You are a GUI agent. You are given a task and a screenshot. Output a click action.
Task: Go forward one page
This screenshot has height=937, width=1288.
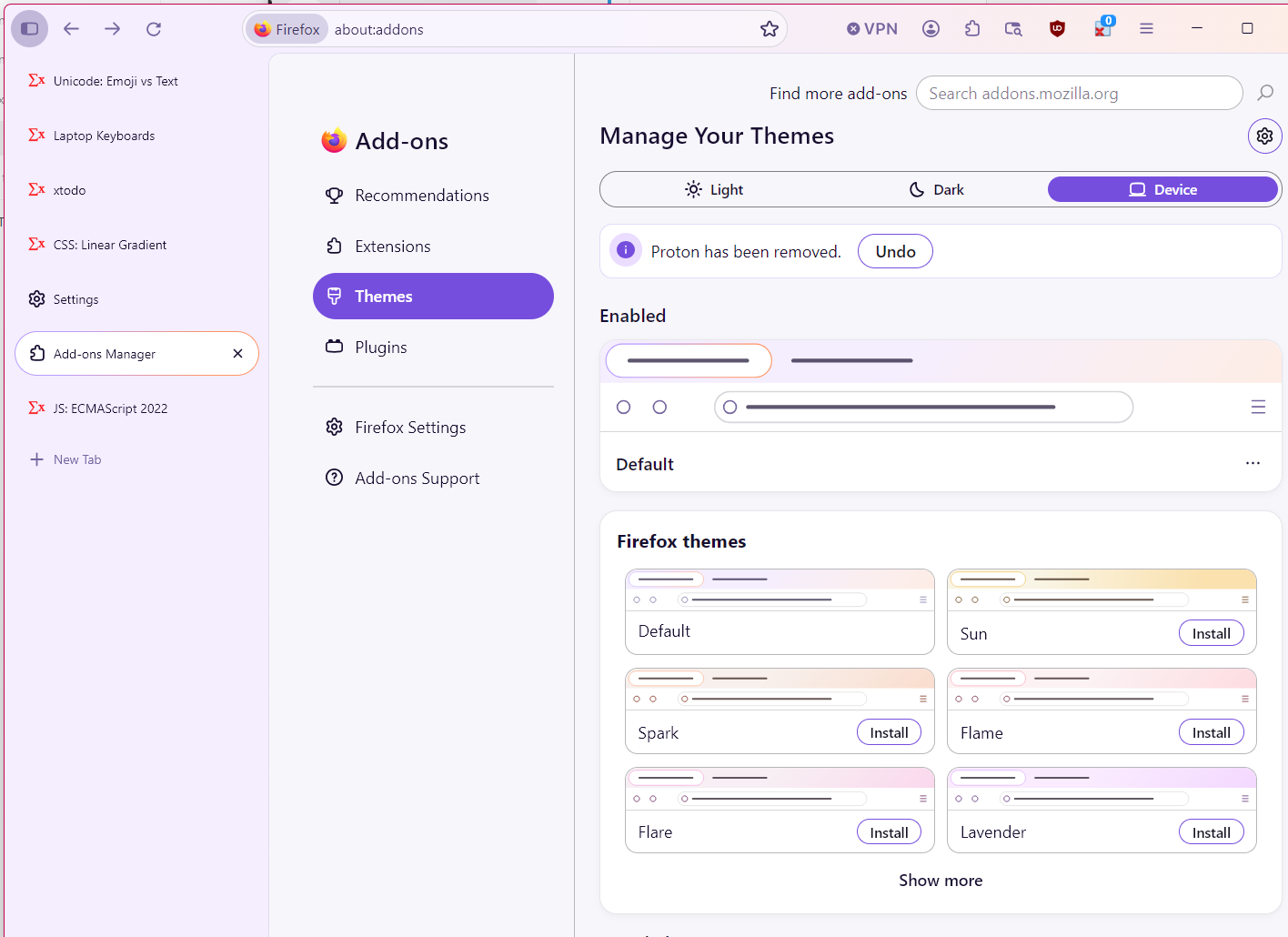[x=112, y=29]
